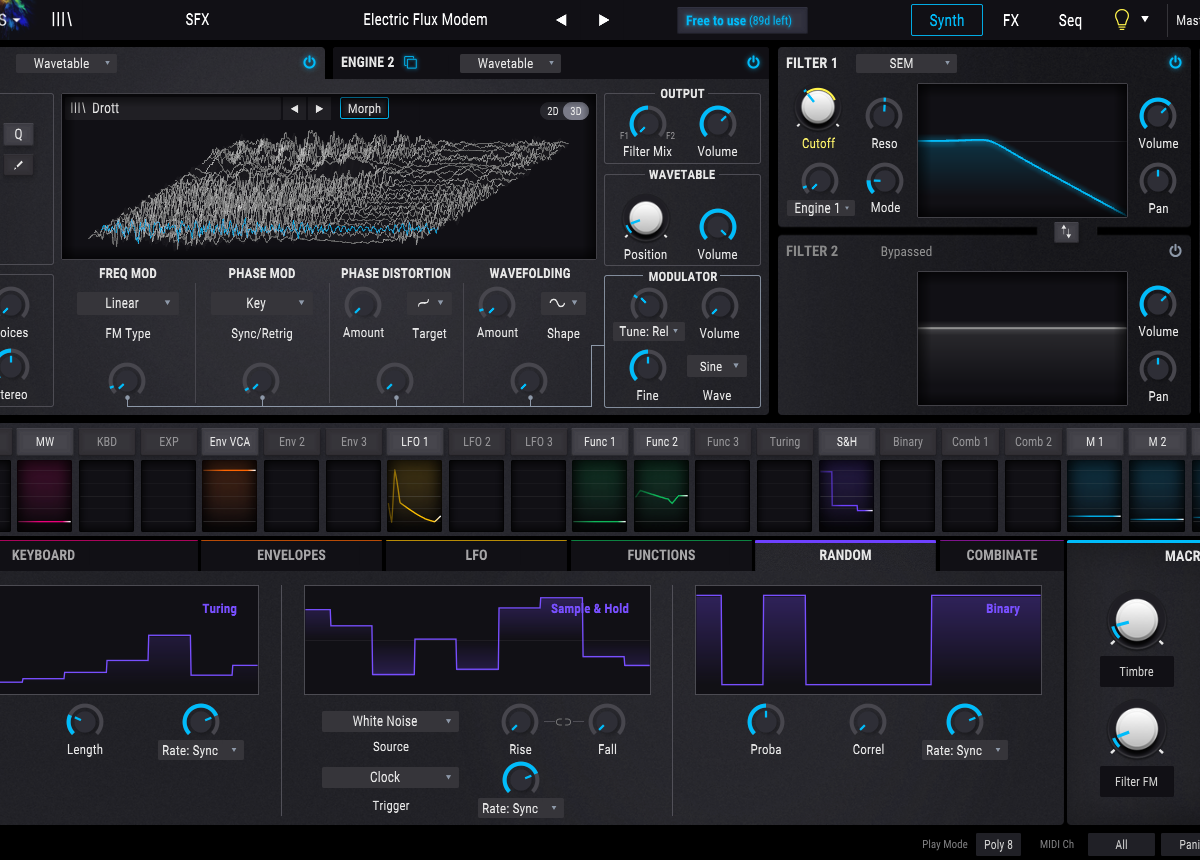
Task: Click the next preset arrow
Action: 603,20
